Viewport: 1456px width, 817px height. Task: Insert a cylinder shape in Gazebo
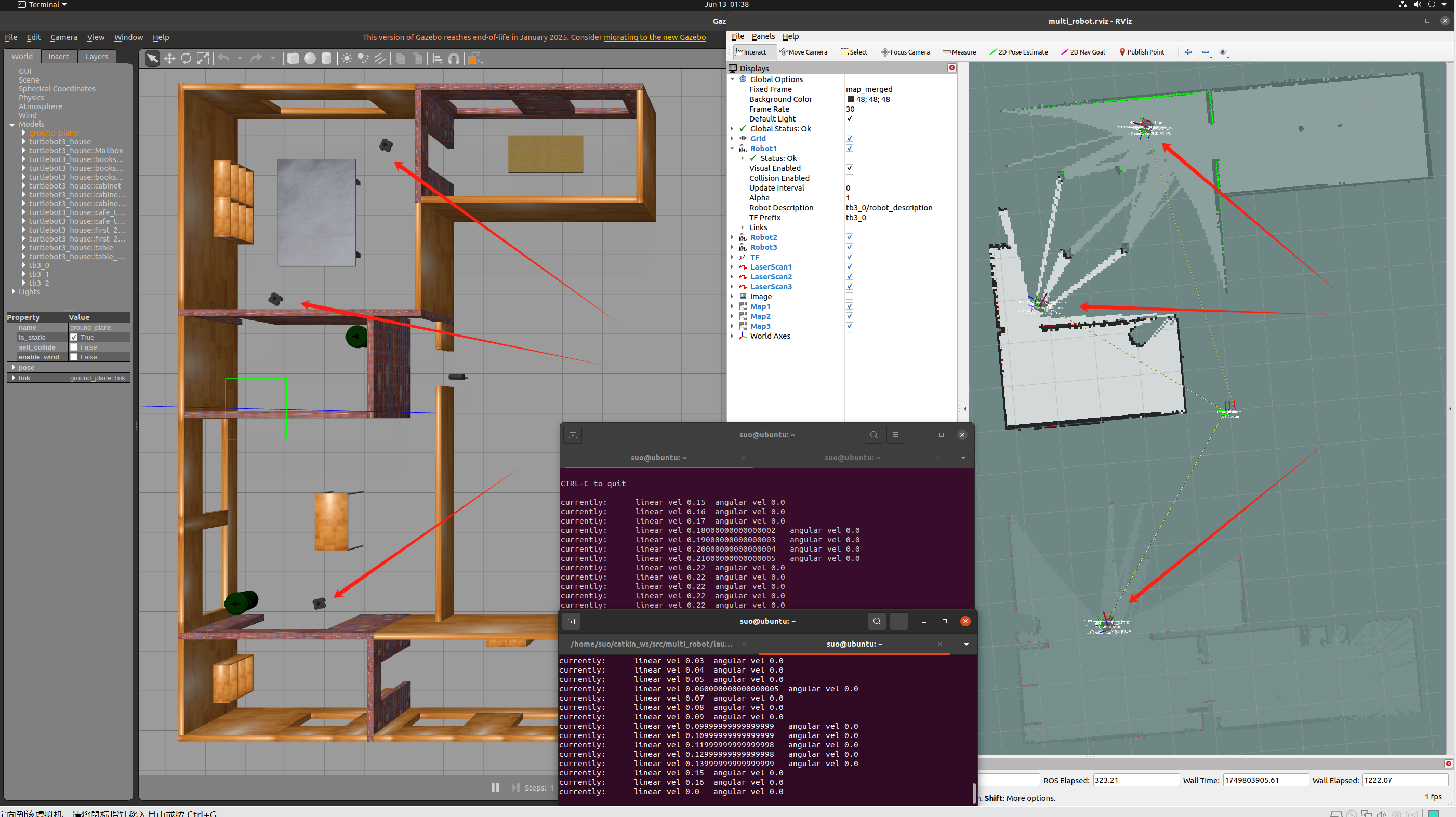tap(326, 59)
